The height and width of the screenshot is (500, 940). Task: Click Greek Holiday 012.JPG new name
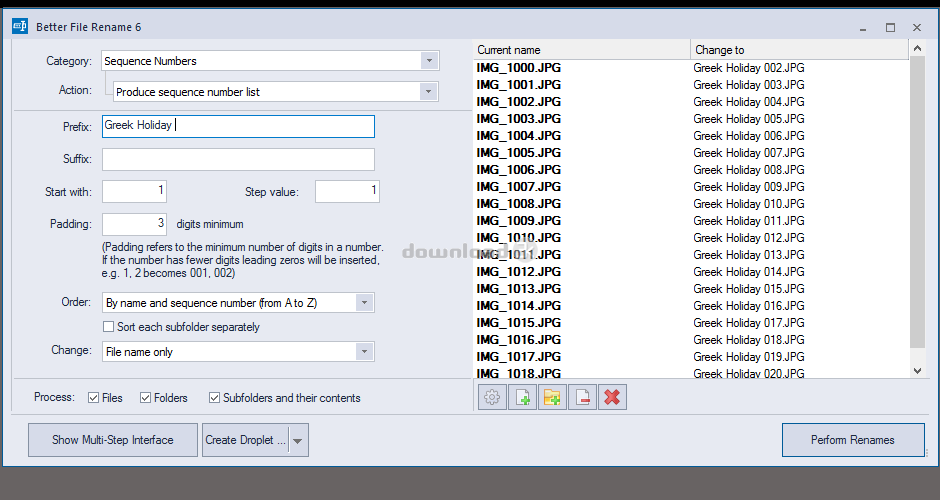click(x=749, y=237)
